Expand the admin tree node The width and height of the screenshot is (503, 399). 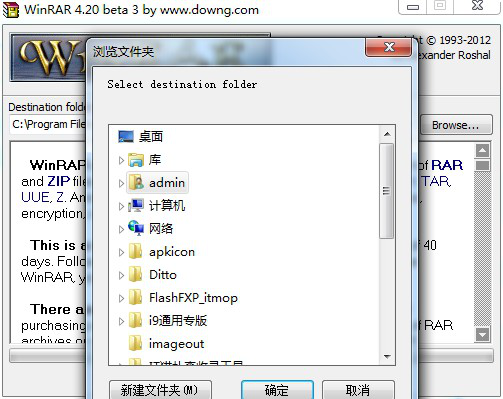coord(121,183)
